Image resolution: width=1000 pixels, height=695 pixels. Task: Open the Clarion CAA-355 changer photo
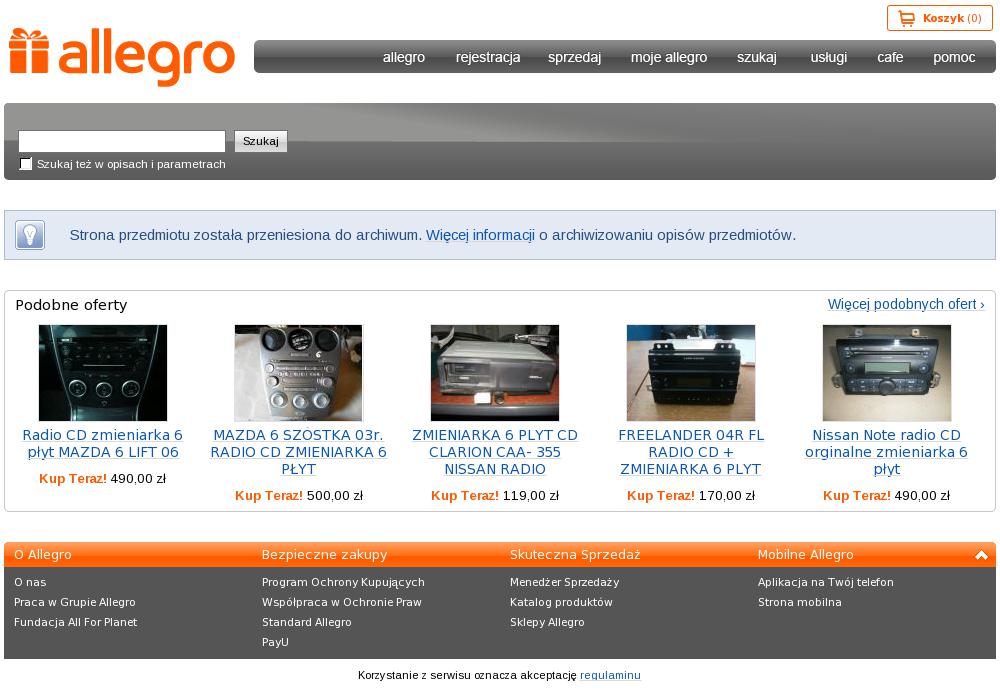(x=495, y=373)
